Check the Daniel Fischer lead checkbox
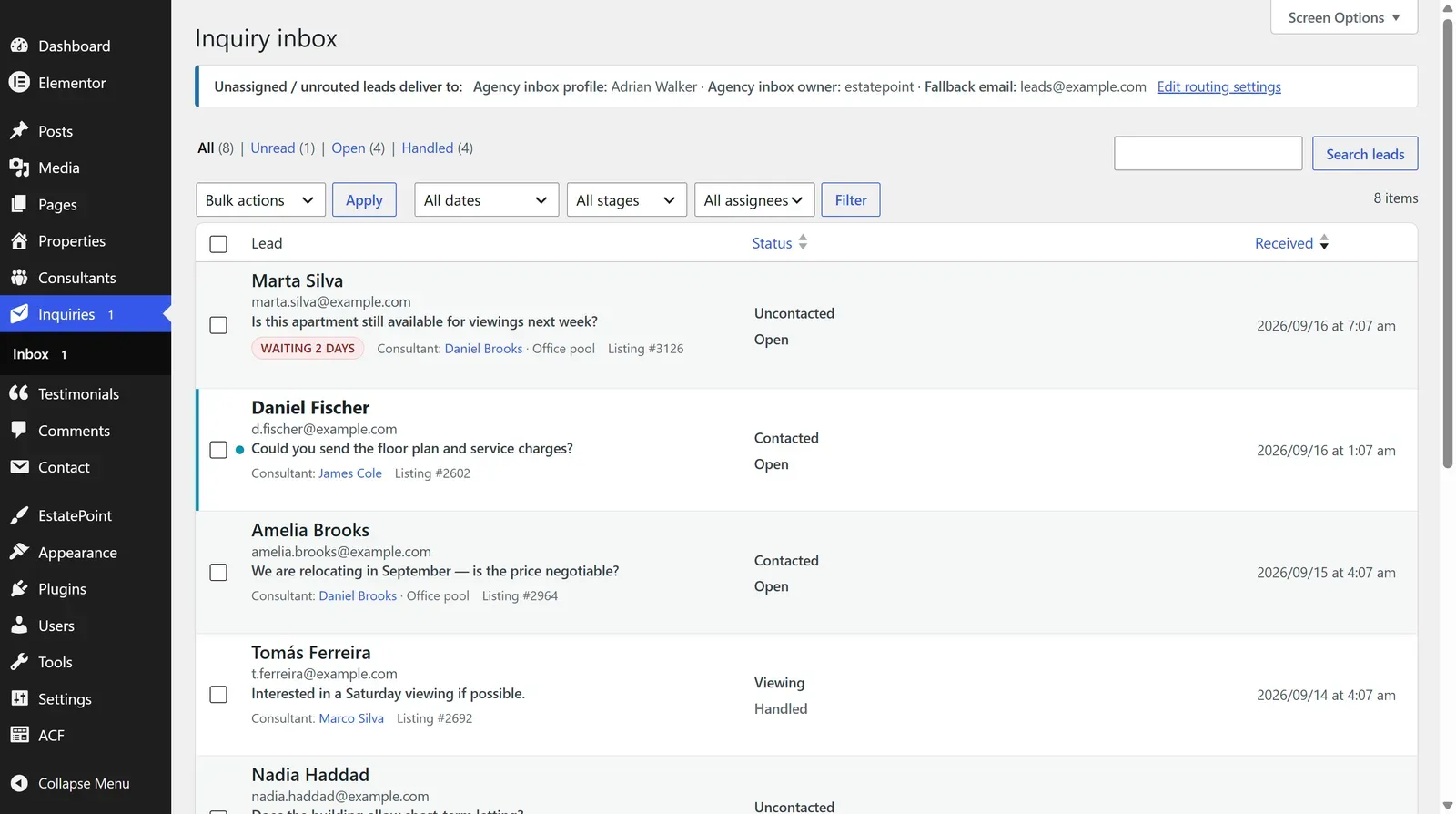 point(218,450)
